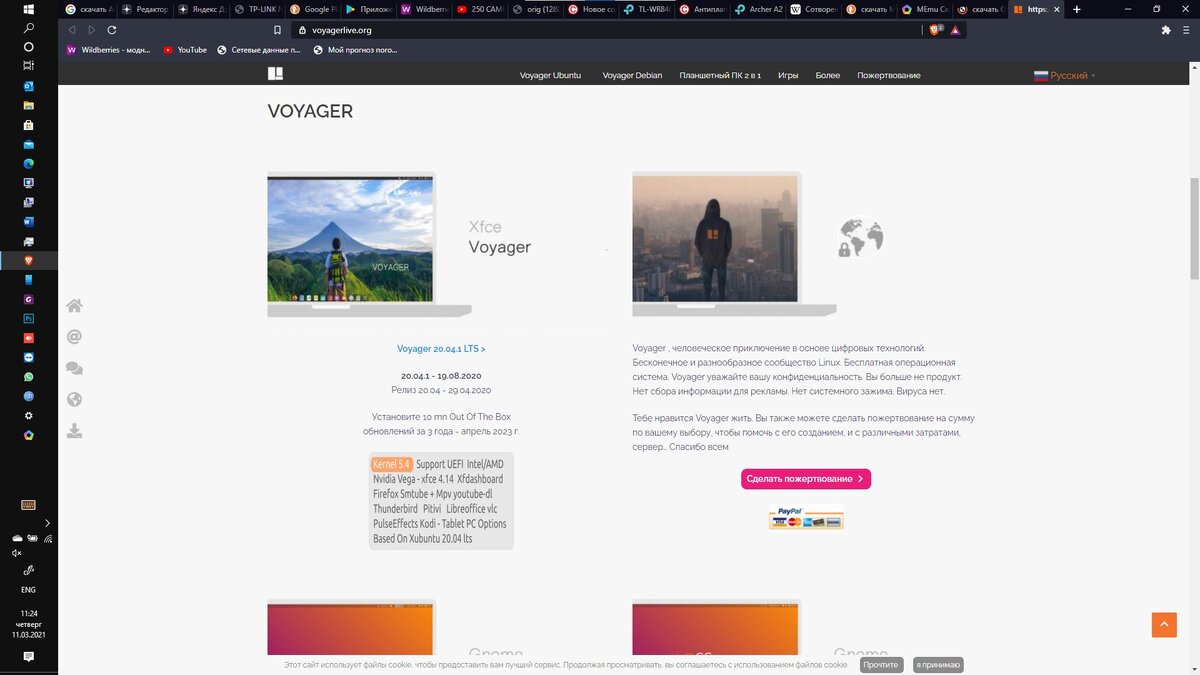Viewport: 1200px width, 675px height.
Task: Open the Wildberries bookmark
Action: pyautogui.click(x=107, y=49)
